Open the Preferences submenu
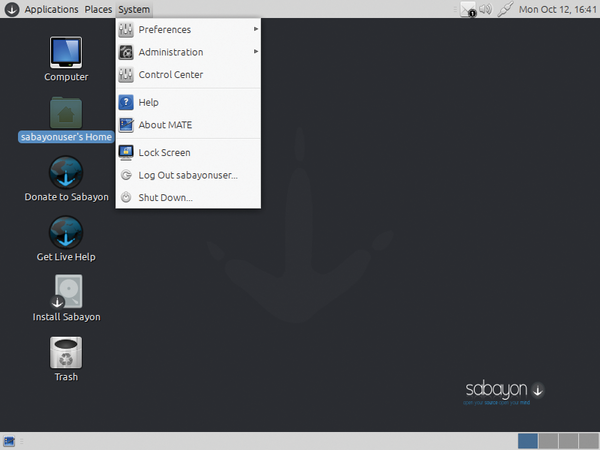This screenshot has height=450, width=600. (x=188, y=29)
